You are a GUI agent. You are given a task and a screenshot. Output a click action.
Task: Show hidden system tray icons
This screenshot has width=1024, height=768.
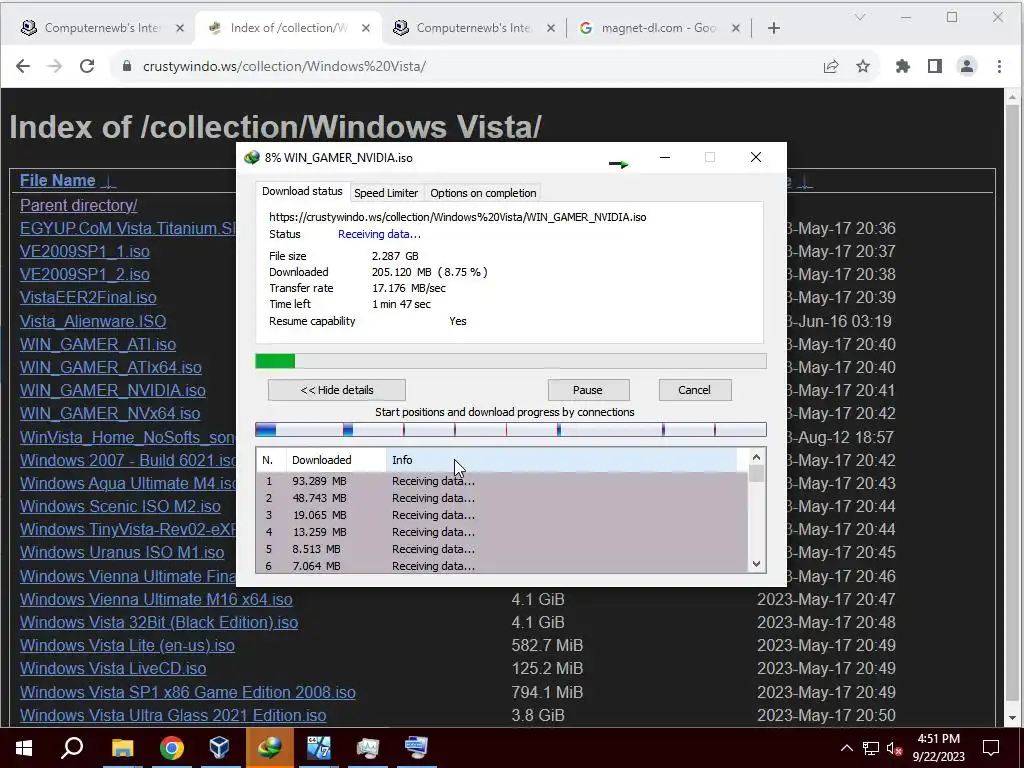(x=846, y=748)
